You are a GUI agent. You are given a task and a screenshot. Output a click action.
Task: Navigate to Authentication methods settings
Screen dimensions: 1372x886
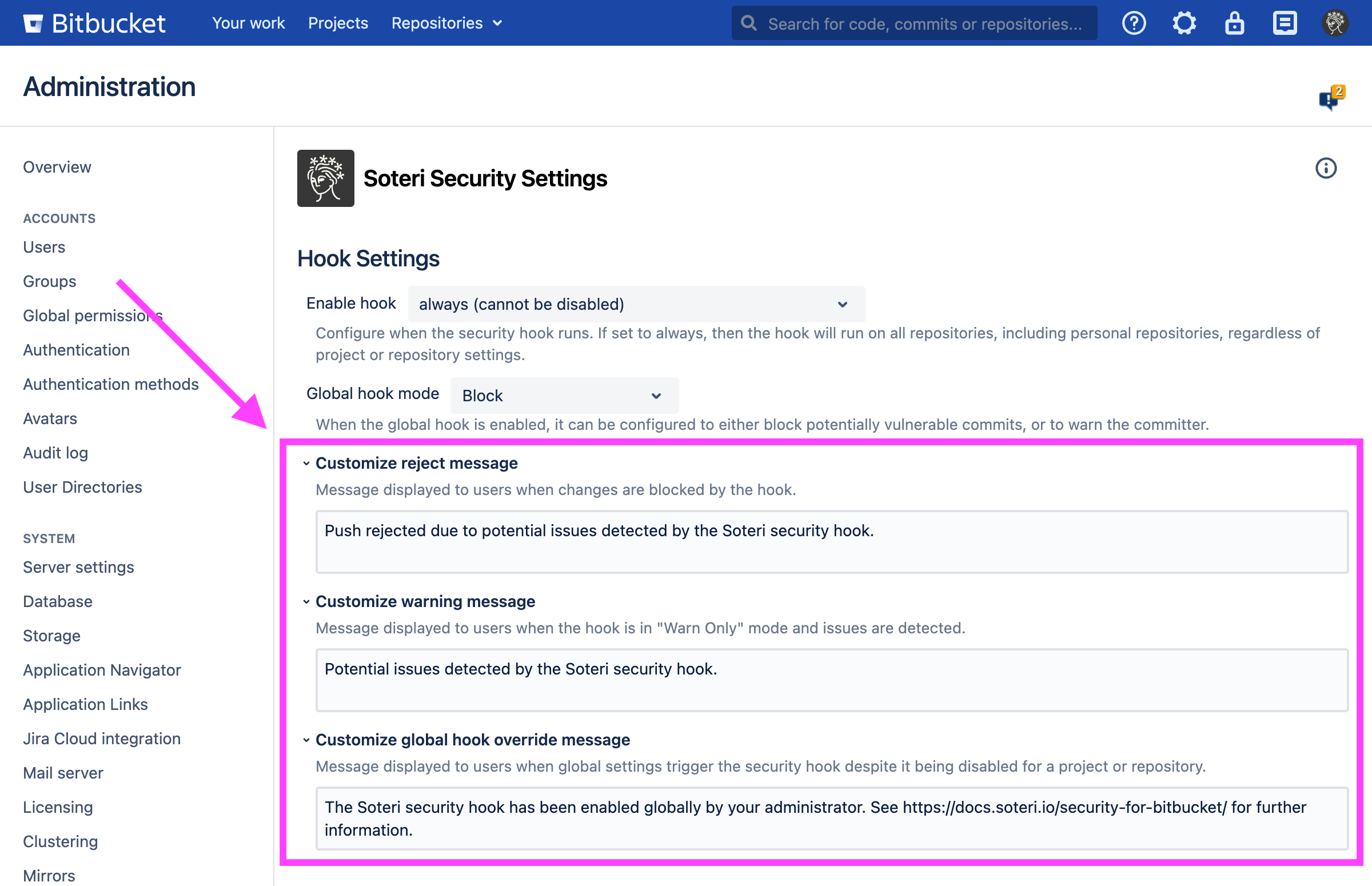coord(110,384)
